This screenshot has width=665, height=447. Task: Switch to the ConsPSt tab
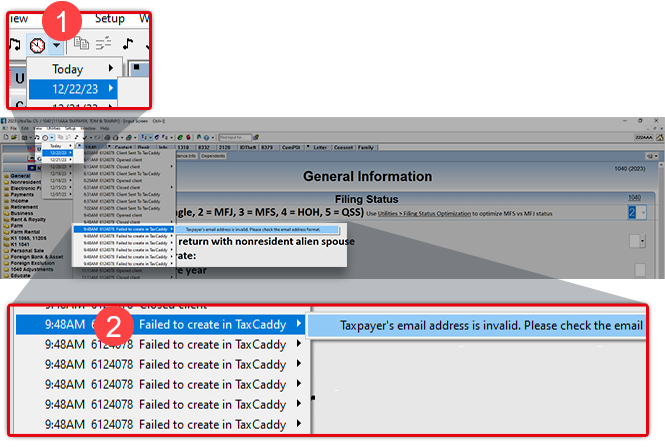click(x=291, y=148)
